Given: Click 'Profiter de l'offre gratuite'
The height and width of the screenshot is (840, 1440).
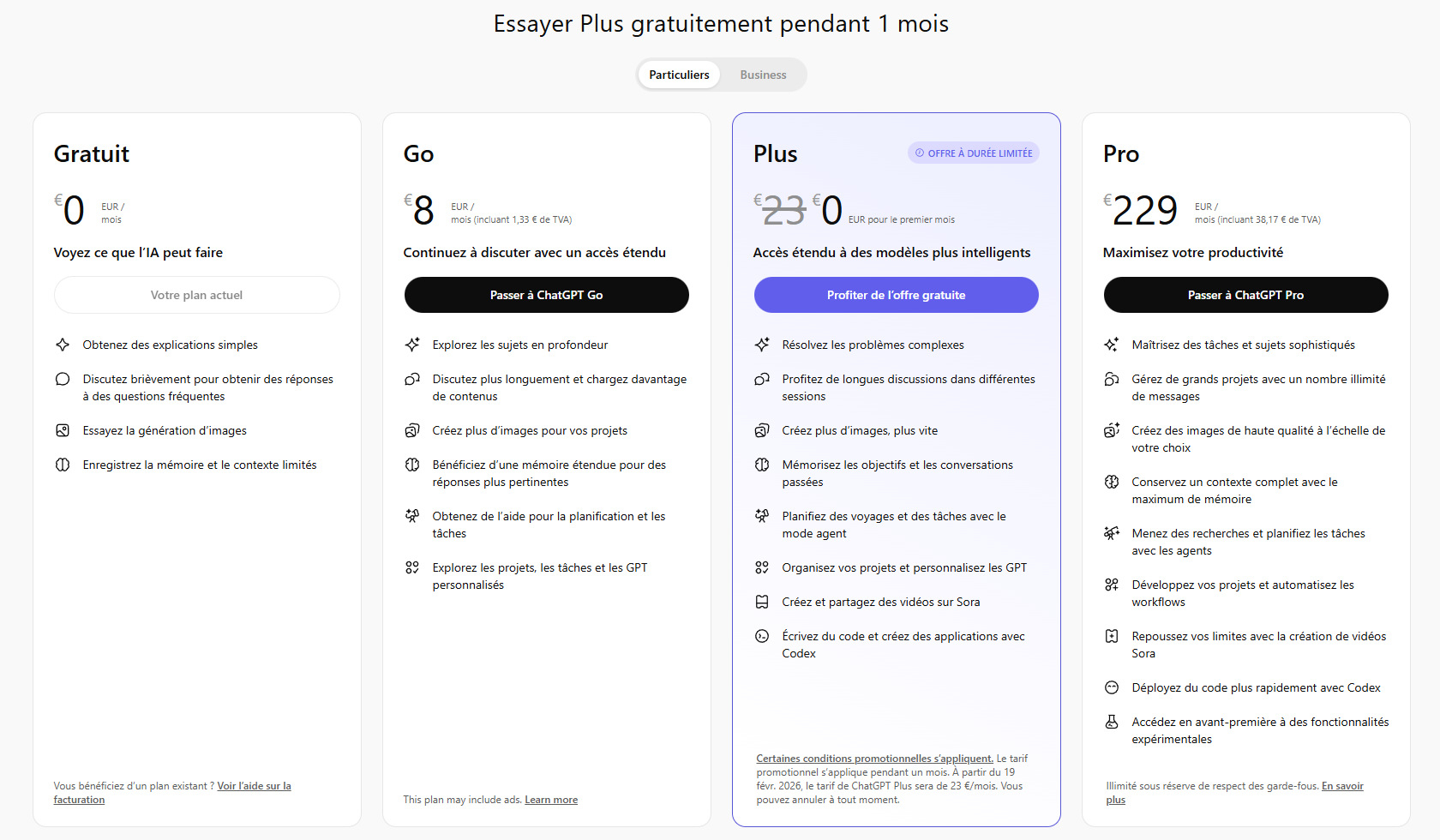Looking at the screenshot, I should [x=896, y=295].
